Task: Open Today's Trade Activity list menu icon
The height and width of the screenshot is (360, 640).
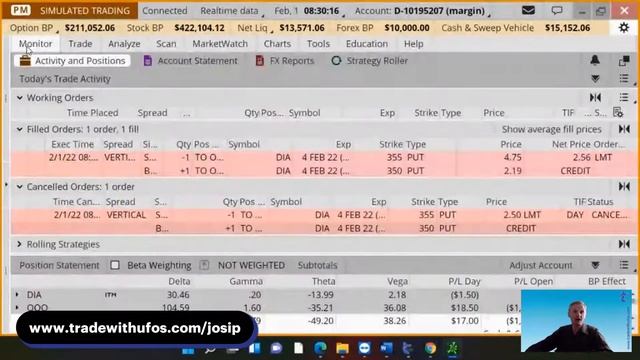Action: click(x=624, y=78)
